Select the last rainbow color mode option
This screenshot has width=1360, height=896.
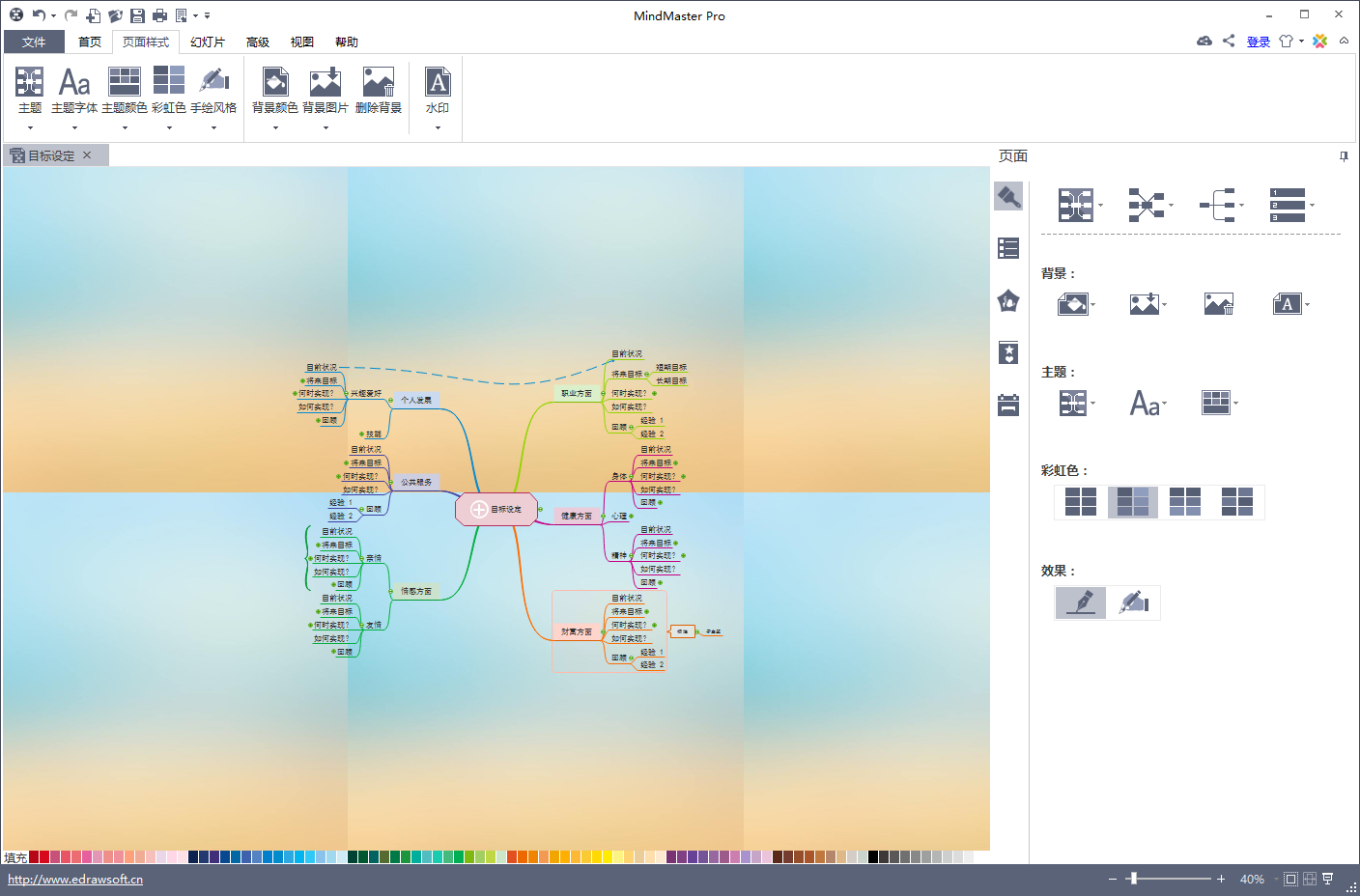coord(1236,502)
